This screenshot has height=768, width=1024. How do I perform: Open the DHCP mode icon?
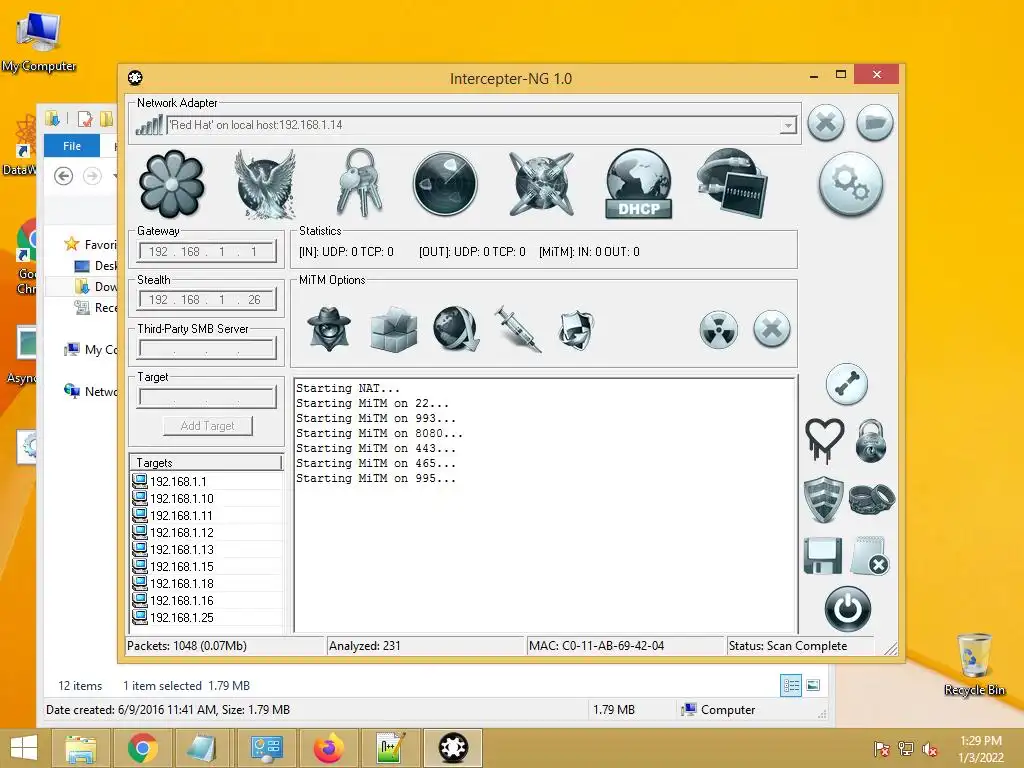pos(639,184)
